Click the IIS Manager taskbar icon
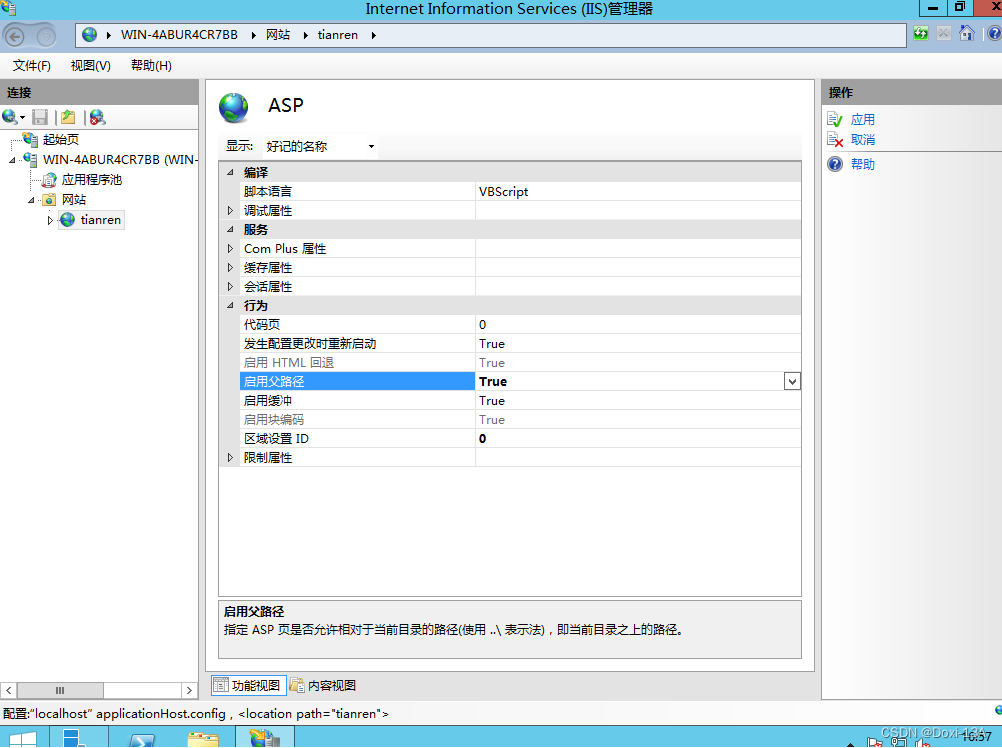The width and height of the screenshot is (1002, 748). click(265, 738)
